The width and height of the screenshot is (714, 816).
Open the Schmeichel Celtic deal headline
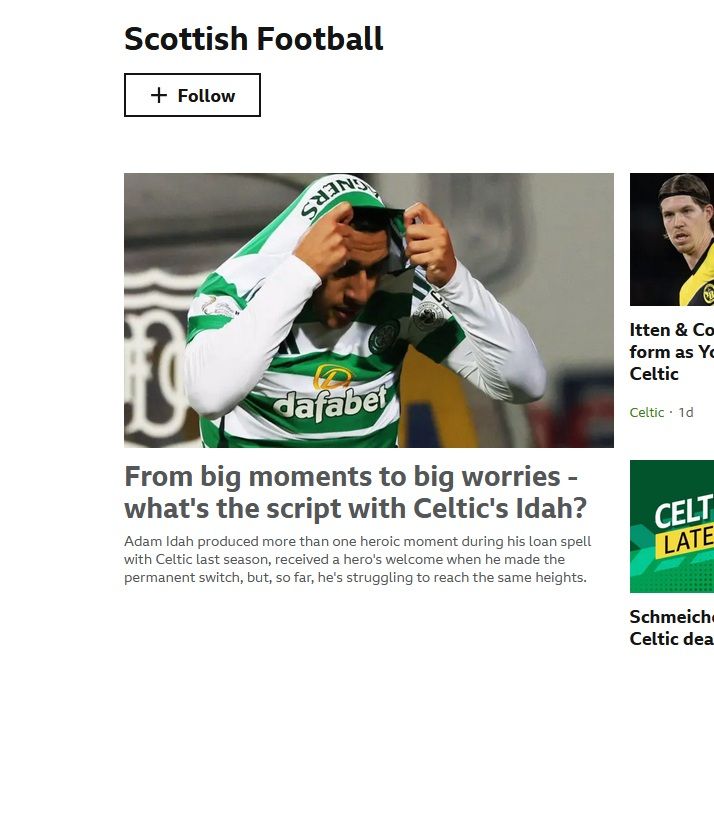point(672,628)
